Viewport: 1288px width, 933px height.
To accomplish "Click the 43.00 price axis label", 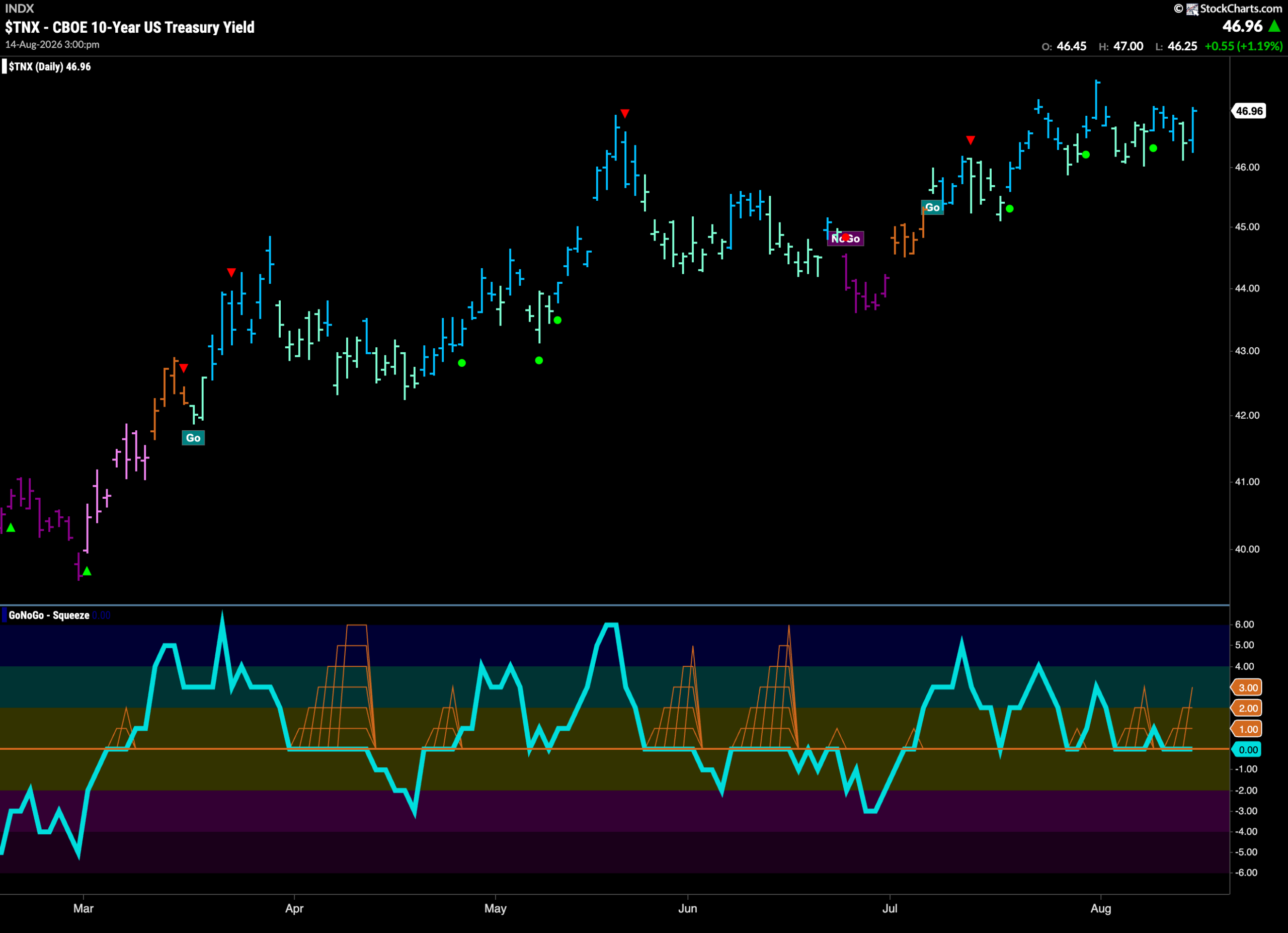I will (1247, 351).
